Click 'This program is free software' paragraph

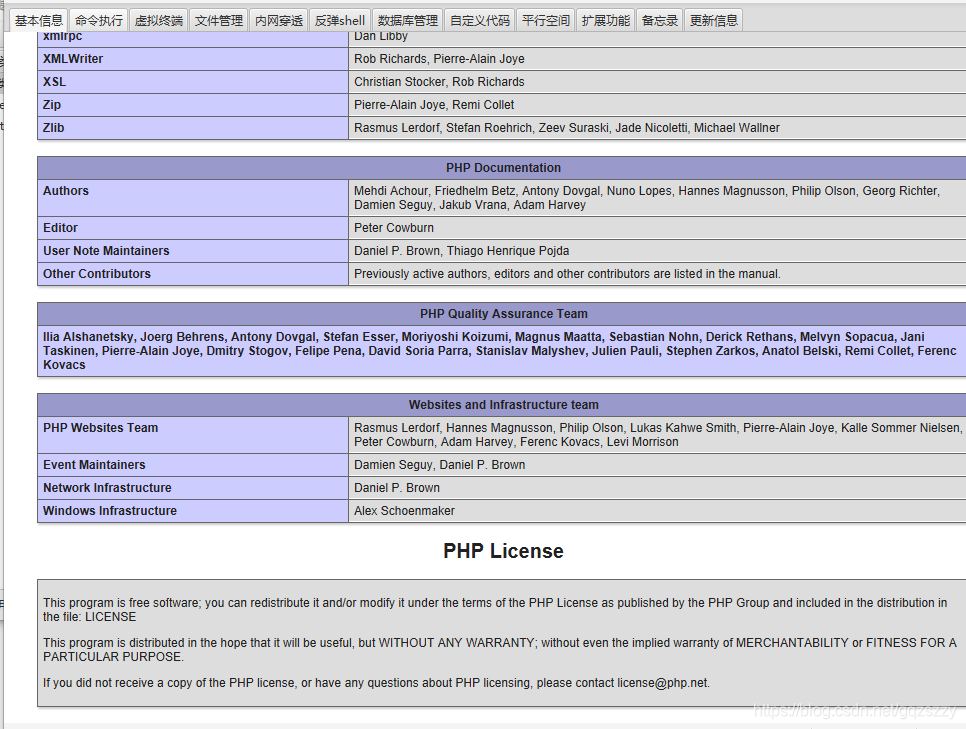[x=495, y=610]
